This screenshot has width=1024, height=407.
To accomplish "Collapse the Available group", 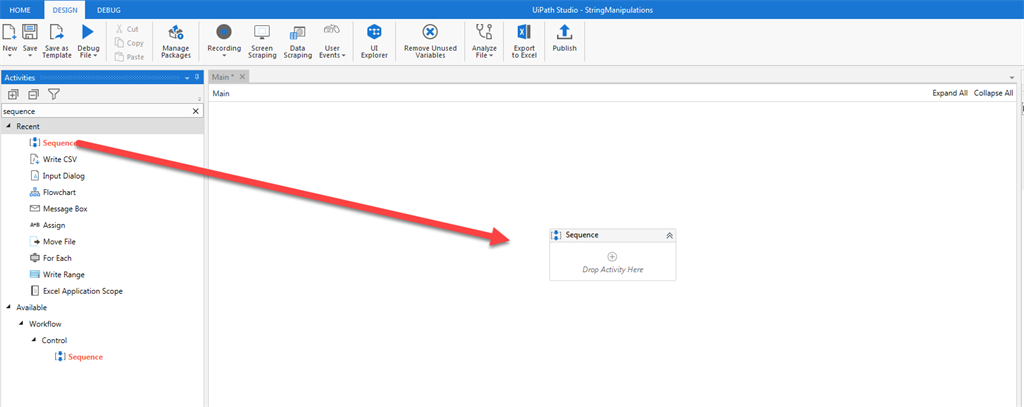I will point(8,307).
